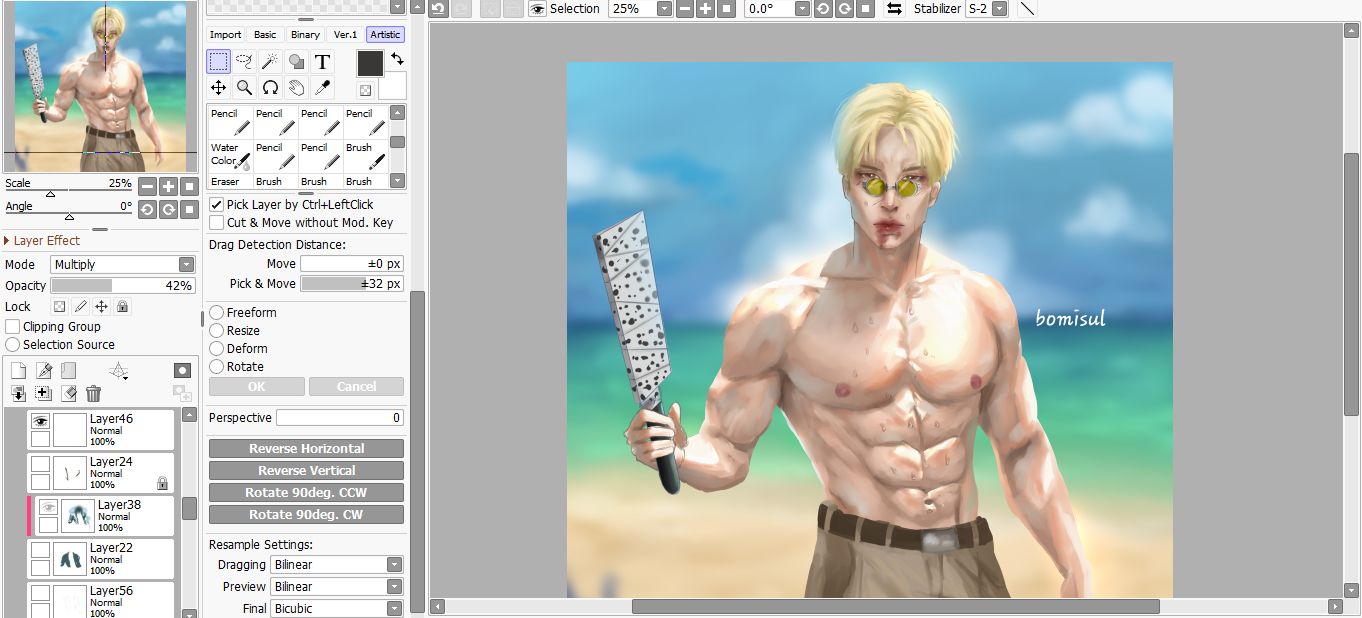Choose the Rotate transform option
Image resolution: width=1362 pixels, height=618 pixels.
(216, 367)
